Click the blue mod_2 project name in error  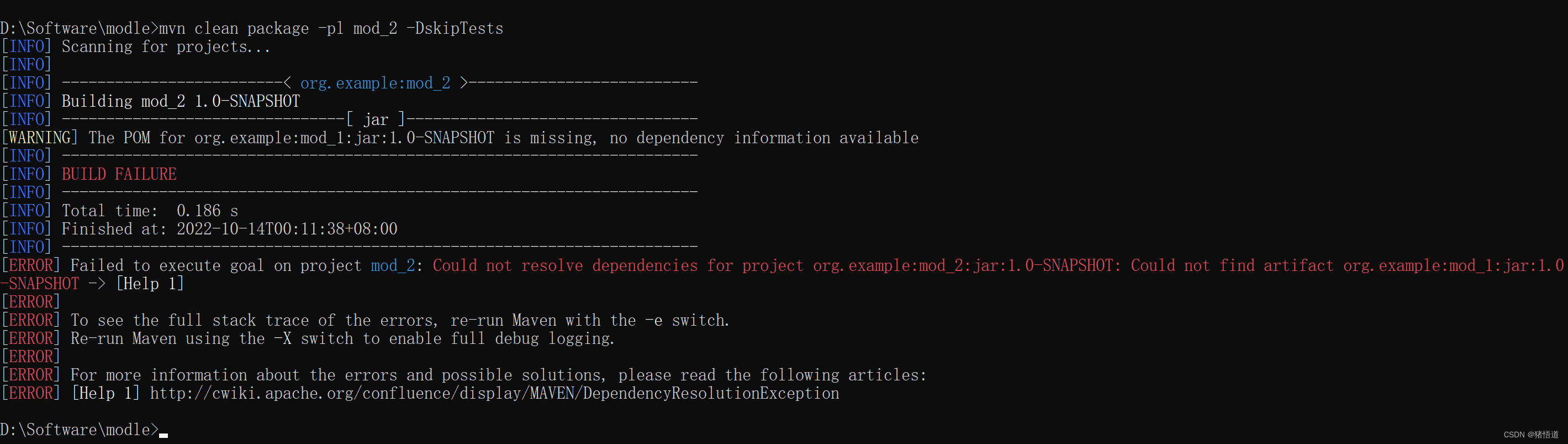tap(393, 266)
